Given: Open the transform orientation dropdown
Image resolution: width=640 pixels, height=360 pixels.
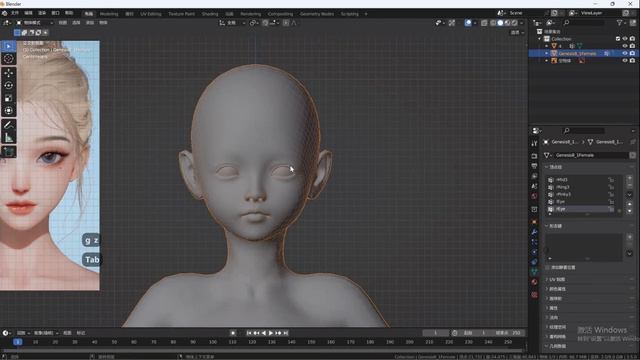Looking at the screenshot, I should (x=233, y=23).
